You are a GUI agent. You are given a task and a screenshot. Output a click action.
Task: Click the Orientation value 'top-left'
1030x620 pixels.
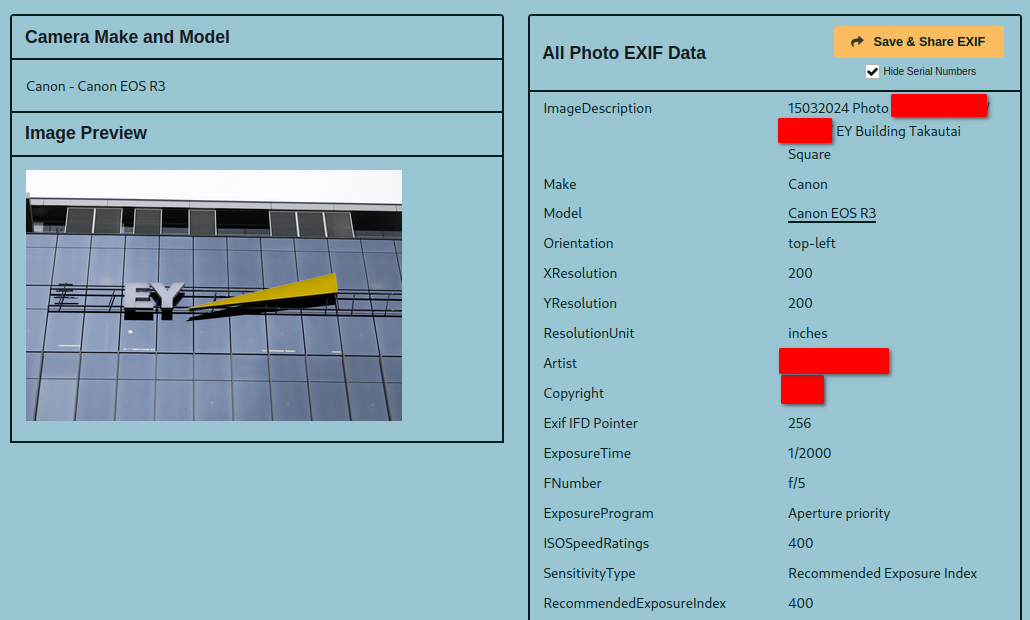[x=811, y=243]
